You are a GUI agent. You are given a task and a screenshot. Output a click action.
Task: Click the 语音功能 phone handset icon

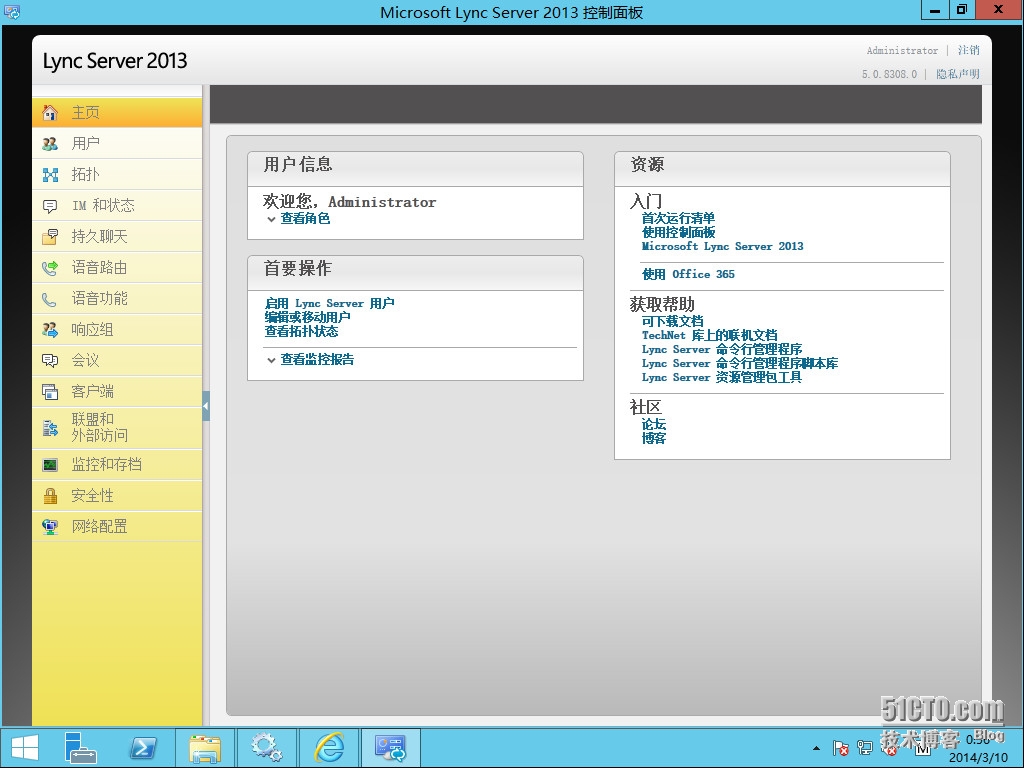coord(50,299)
